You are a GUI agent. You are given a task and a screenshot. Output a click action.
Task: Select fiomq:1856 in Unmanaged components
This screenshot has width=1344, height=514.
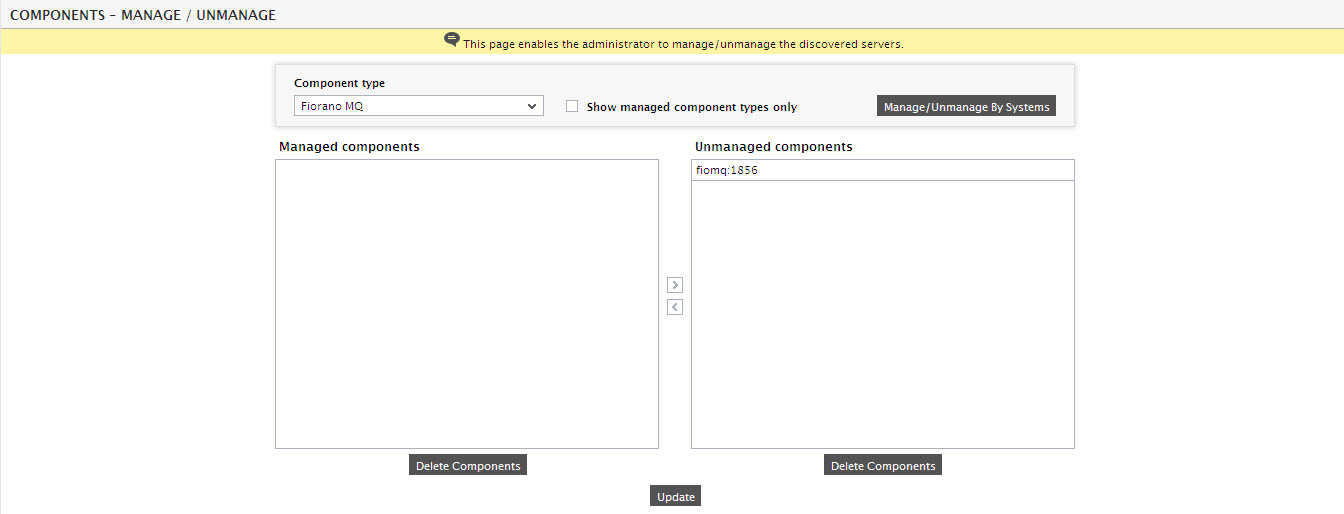[883, 170]
